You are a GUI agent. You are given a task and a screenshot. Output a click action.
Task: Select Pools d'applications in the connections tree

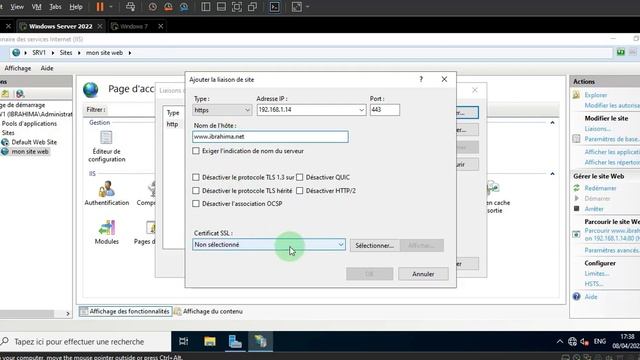coord(29,123)
